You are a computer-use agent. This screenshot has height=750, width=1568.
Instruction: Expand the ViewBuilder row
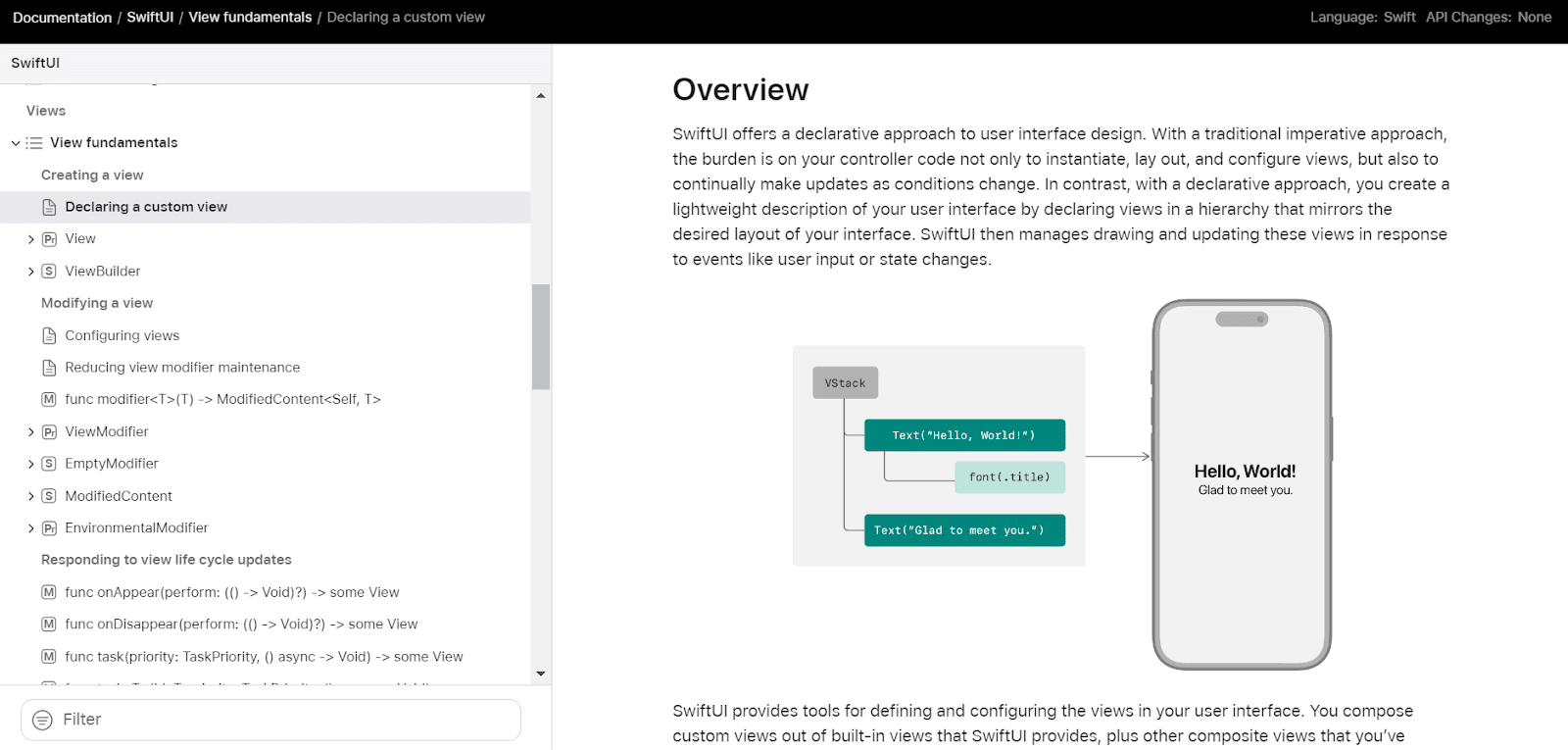[x=31, y=272]
